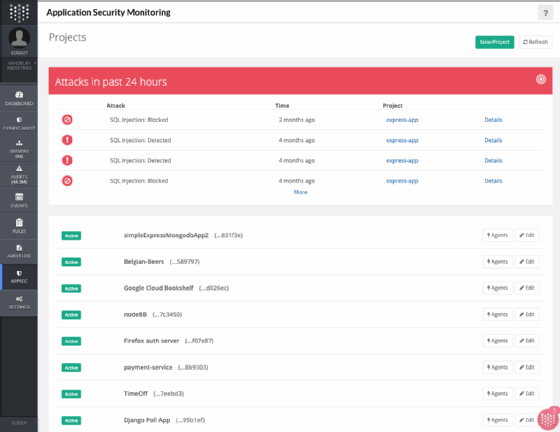Open the Events sidebar item
The image size is (560, 432).
pyautogui.click(x=19, y=200)
